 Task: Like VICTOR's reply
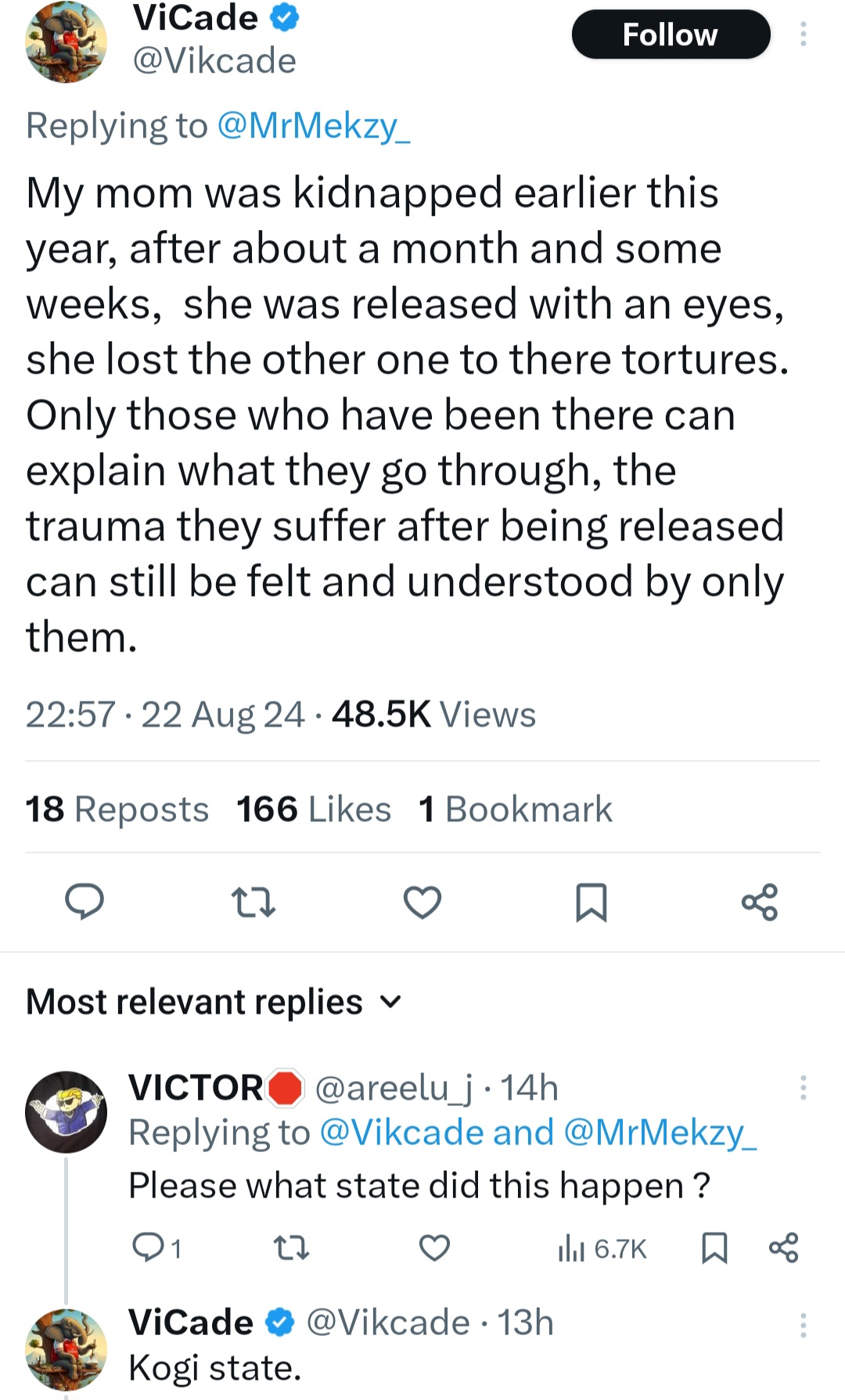[x=434, y=1247]
